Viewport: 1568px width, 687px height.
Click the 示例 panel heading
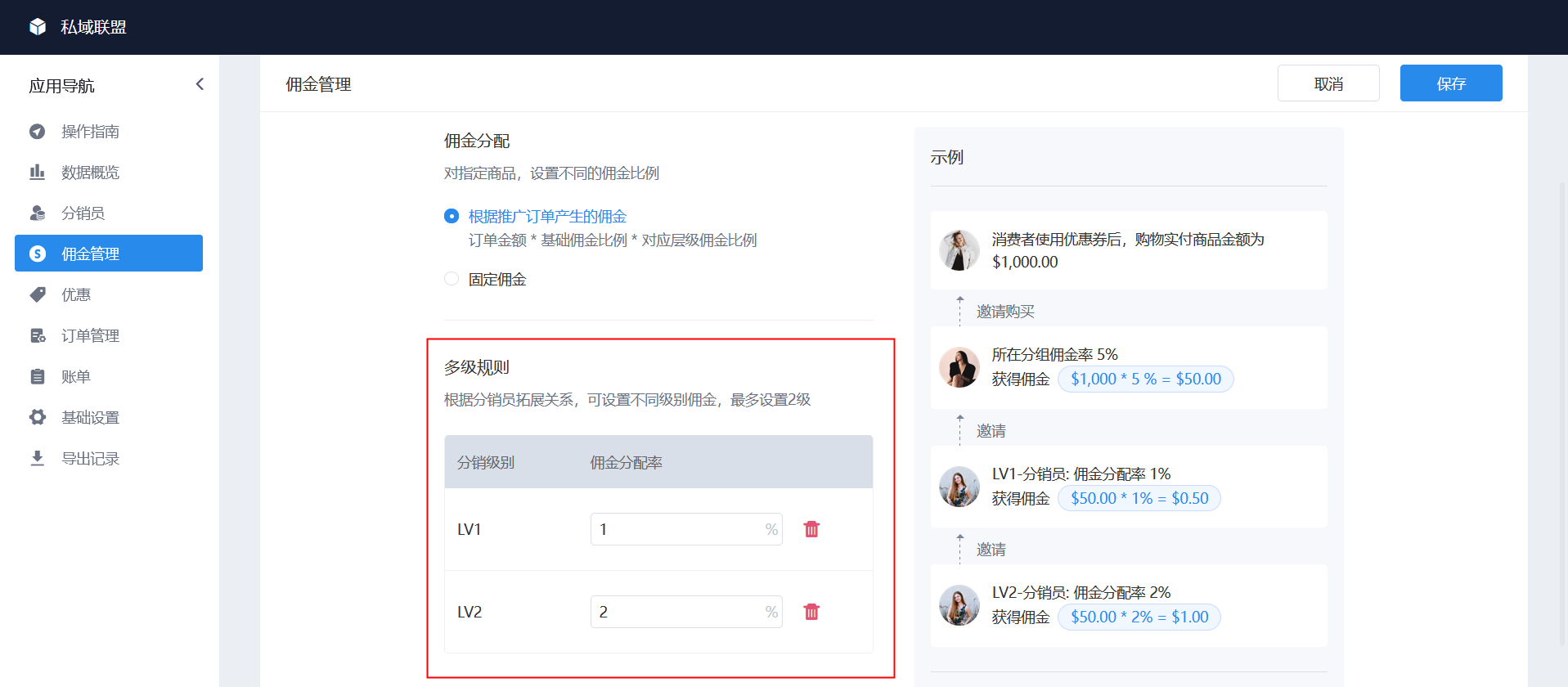tap(947, 157)
